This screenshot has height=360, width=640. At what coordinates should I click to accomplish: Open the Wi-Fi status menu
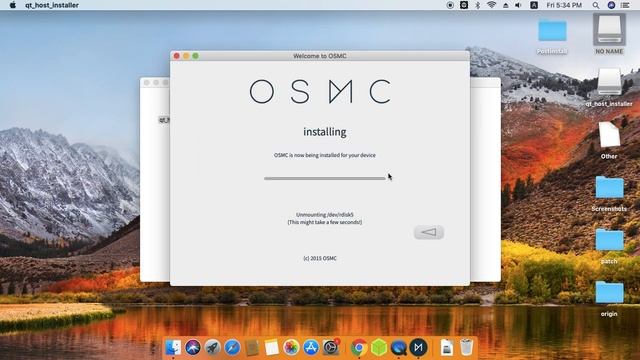pos(491,5)
